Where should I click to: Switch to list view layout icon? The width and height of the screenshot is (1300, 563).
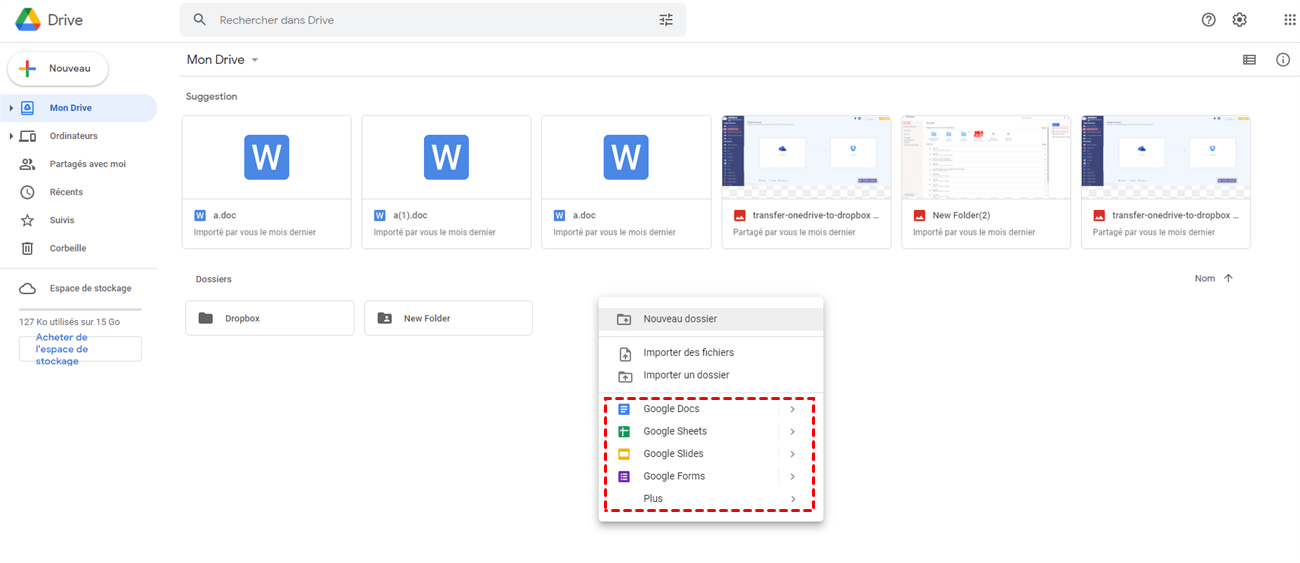click(1249, 60)
